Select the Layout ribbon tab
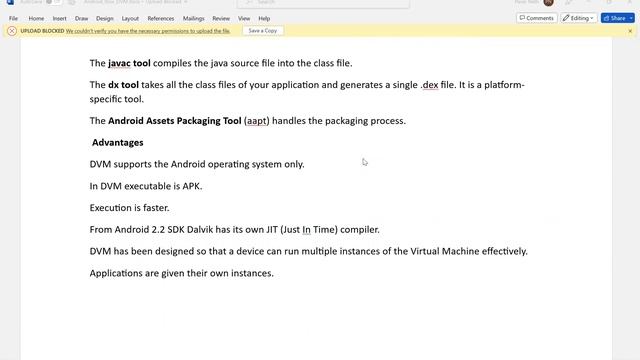Viewport: 640px width, 360px height. pyautogui.click(x=130, y=18)
